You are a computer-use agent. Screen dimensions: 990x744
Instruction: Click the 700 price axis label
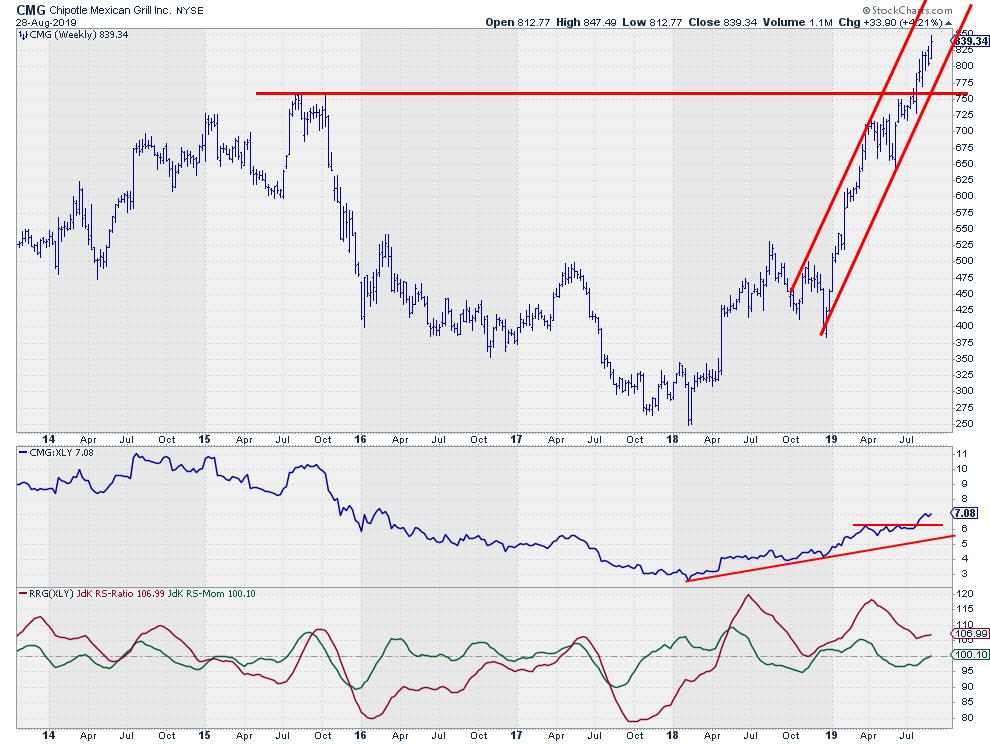[964, 131]
